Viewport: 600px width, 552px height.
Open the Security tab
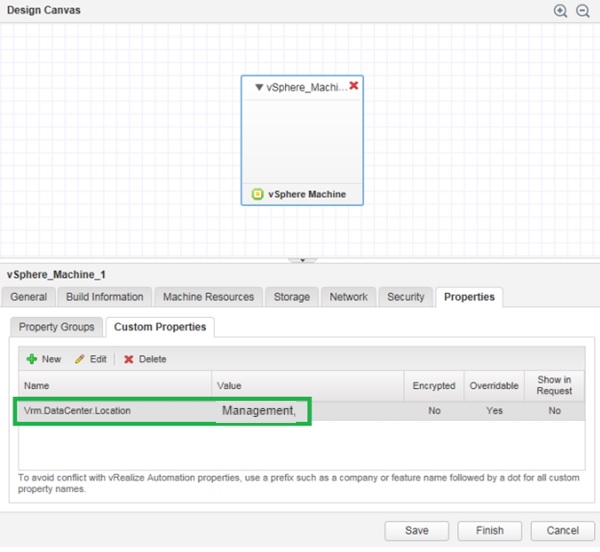[x=406, y=297]
